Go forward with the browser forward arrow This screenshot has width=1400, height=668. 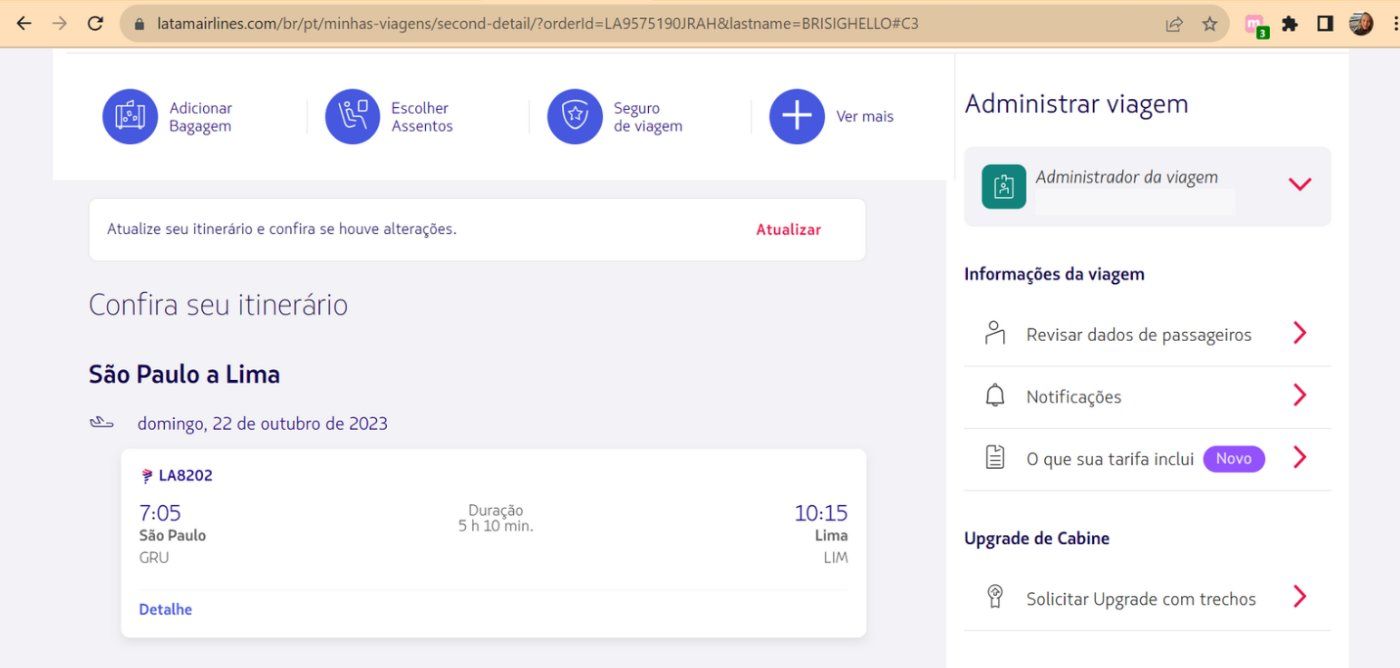[x=60, y=23]
